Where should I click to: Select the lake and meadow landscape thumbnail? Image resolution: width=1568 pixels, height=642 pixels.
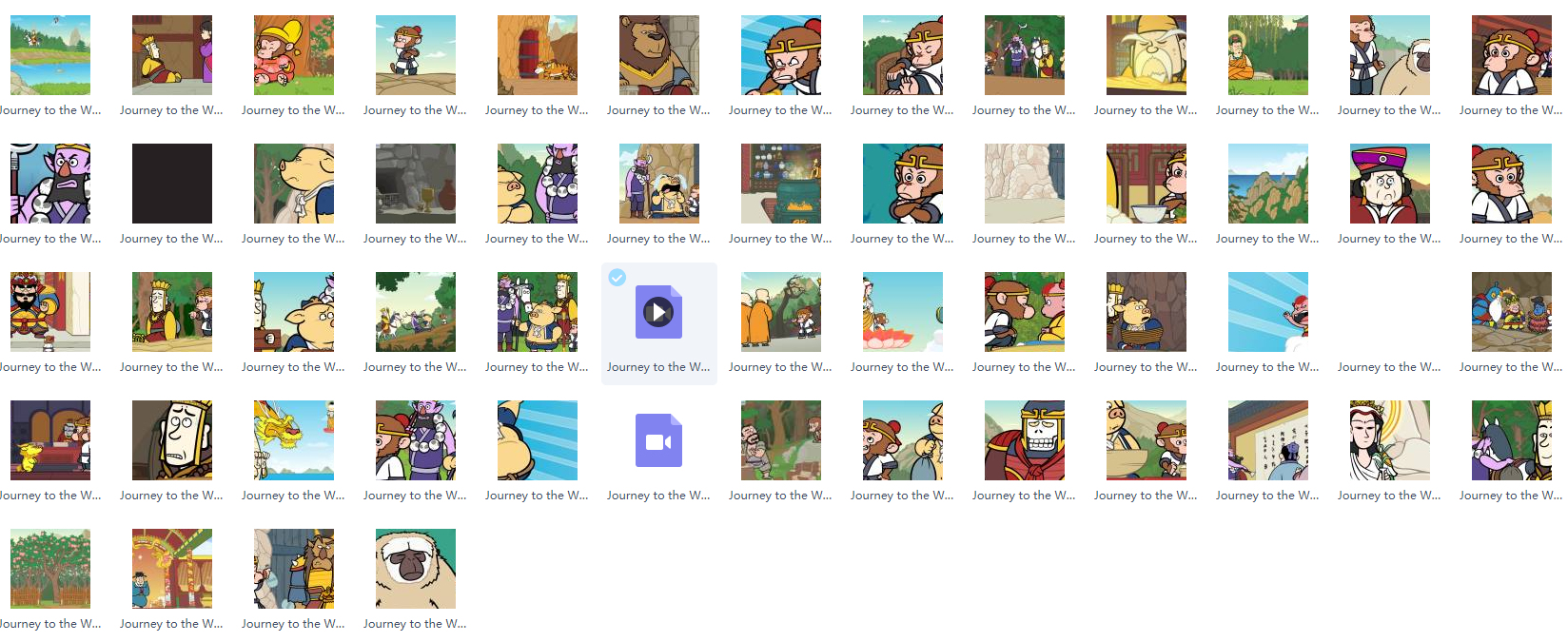tap(50, 55)
